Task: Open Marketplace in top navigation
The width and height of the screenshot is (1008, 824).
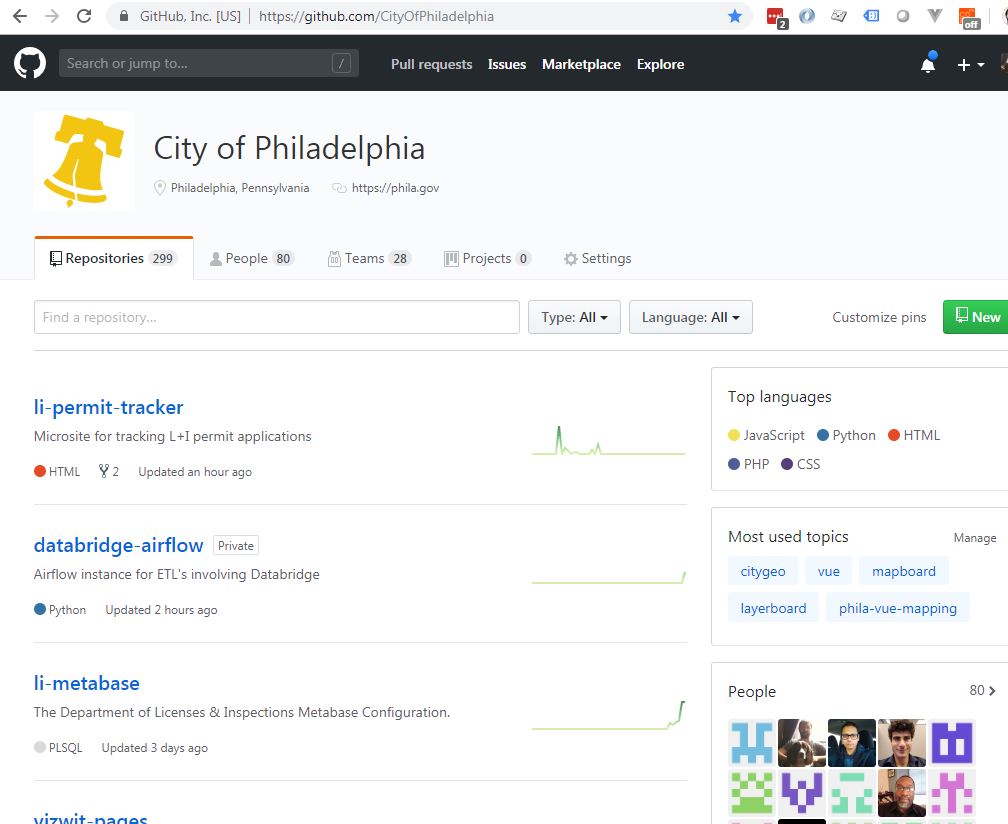Action: pos(581,64)
